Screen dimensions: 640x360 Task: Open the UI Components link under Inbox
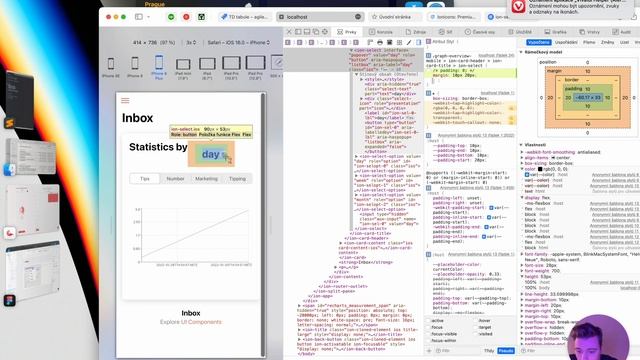[202, 322]
